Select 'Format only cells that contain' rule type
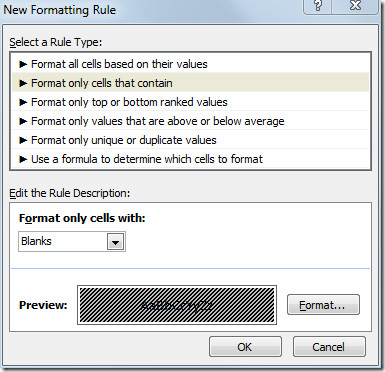The height and width of the screenshot is (372, 385). pyautogui.click(x=191, y=83)
